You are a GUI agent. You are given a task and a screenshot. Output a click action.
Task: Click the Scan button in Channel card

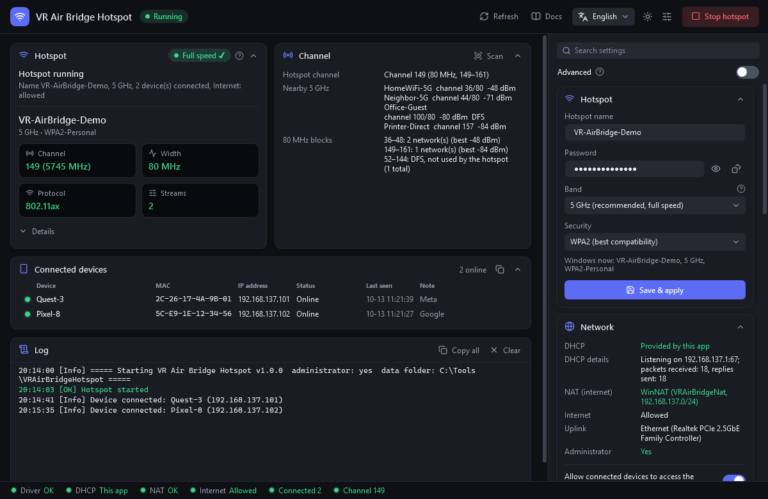[x=488, y=56]
